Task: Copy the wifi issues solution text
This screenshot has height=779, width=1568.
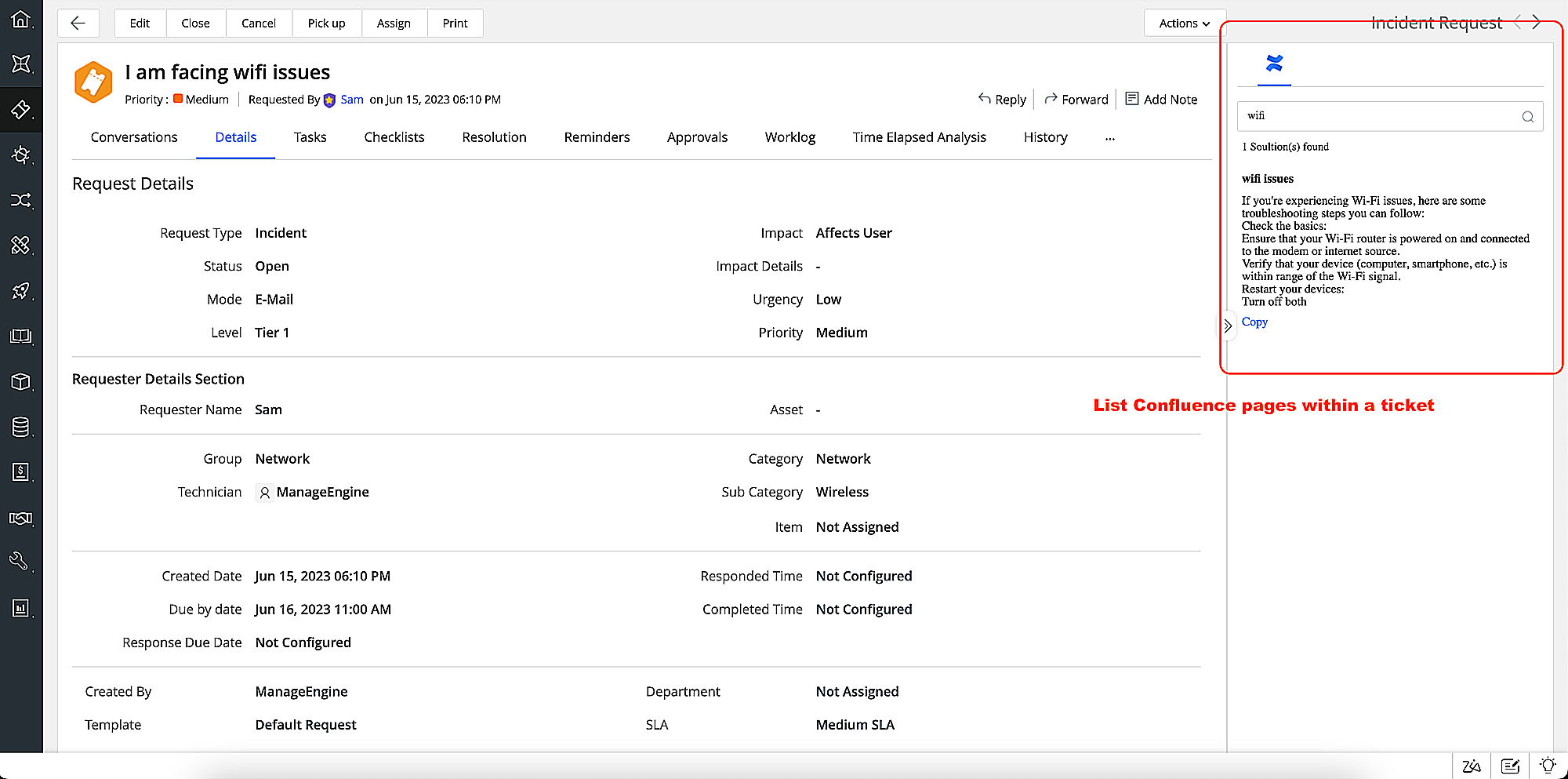Action: (x=1254, y=322)
